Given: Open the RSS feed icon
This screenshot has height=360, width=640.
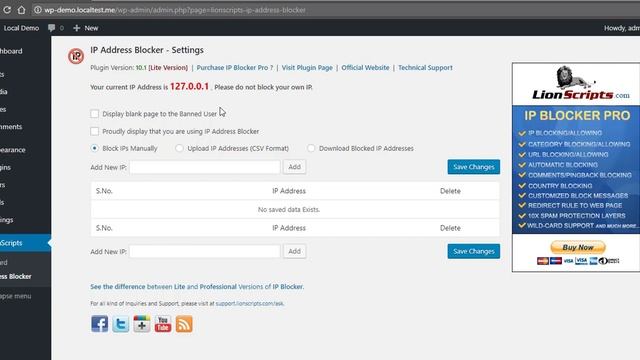Looking at the screenshot, I should 184,324.
